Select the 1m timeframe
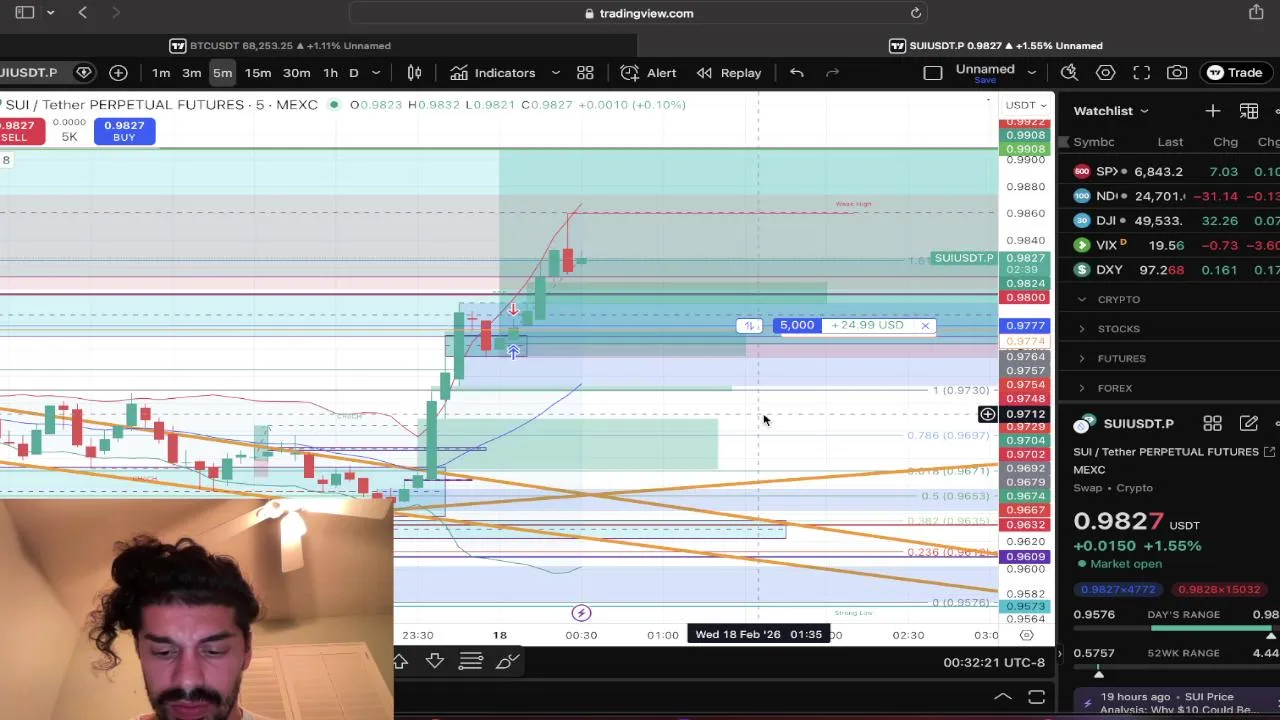Screen dimensions: 1280x720 pos(161,73)
